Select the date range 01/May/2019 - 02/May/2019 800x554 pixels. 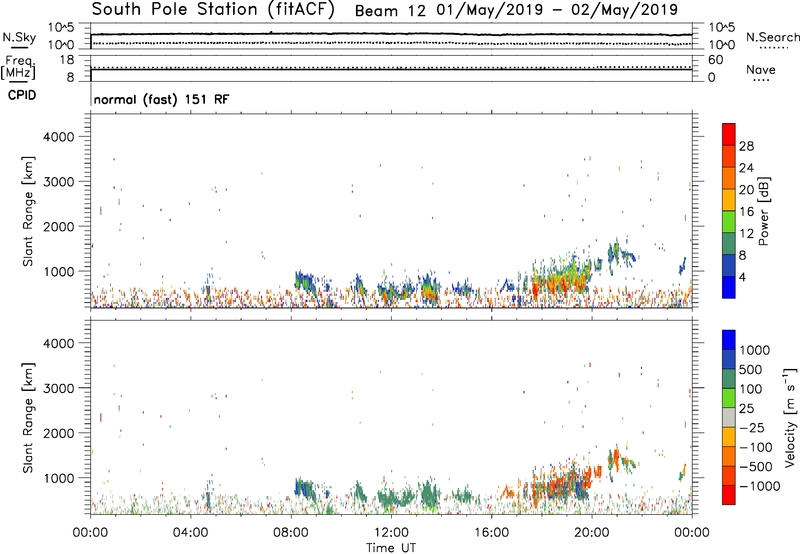(x=557, y=10)
